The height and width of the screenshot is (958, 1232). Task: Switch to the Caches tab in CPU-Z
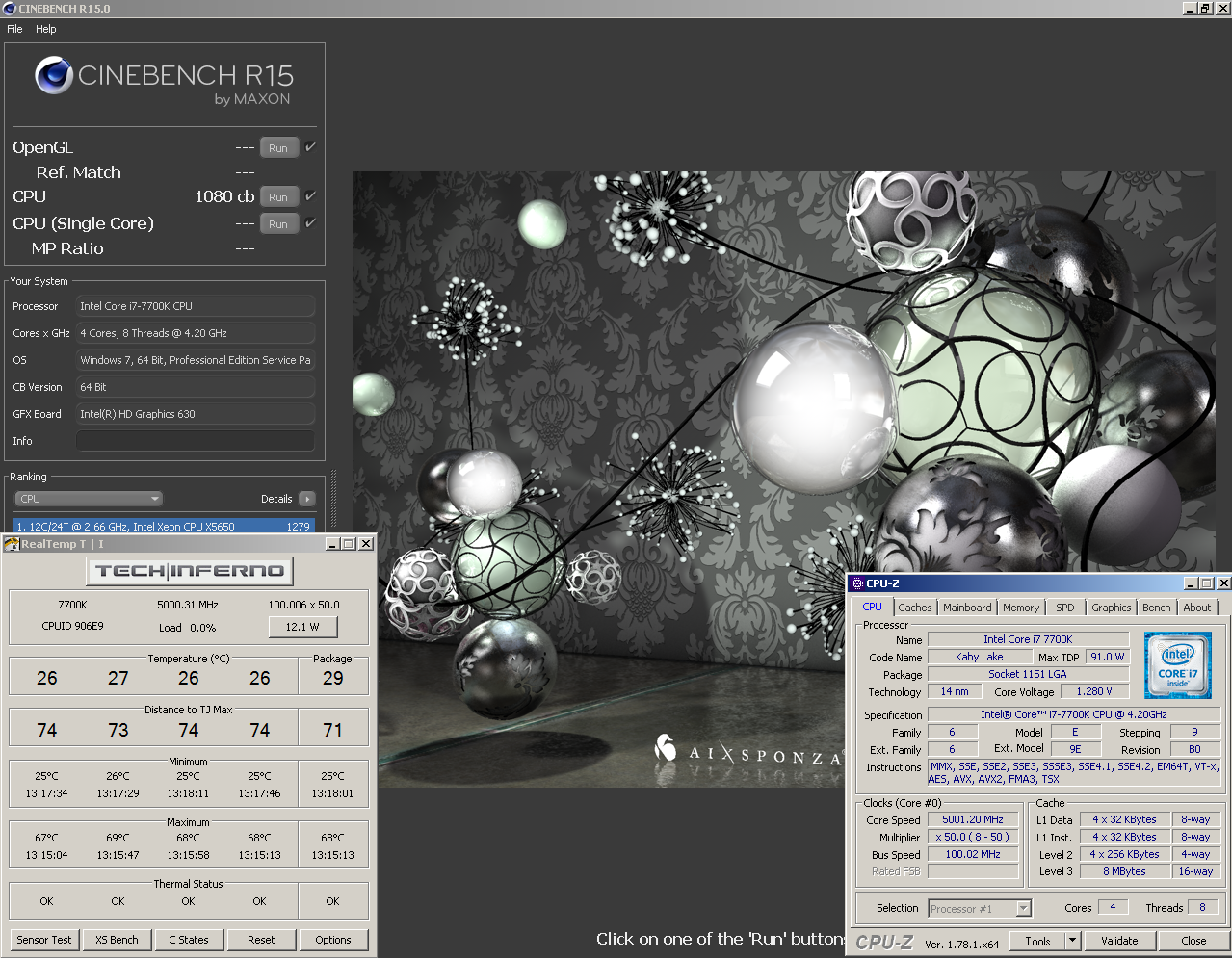click(915, 608)
